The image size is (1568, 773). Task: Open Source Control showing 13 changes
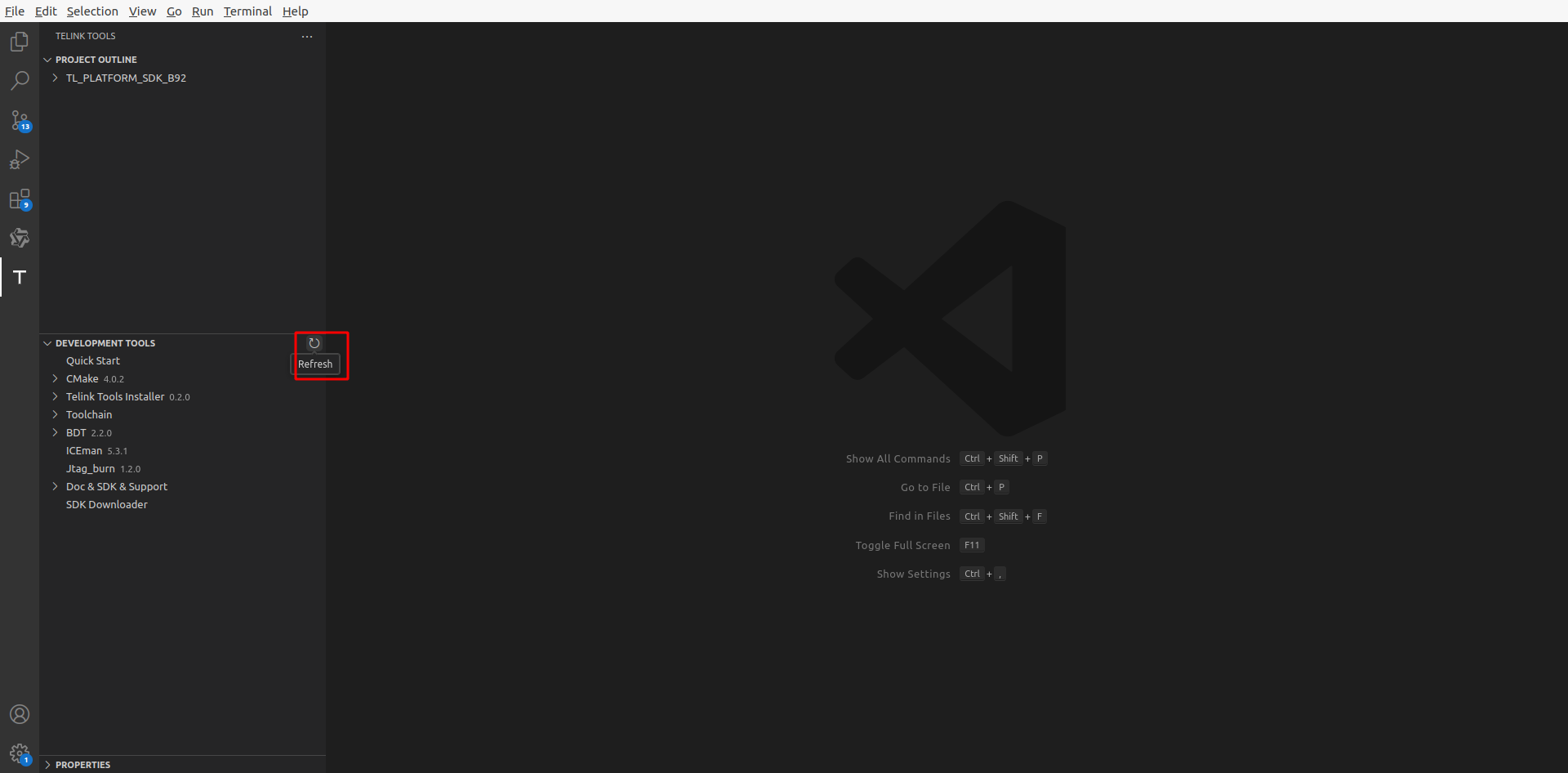coord(19,120)
